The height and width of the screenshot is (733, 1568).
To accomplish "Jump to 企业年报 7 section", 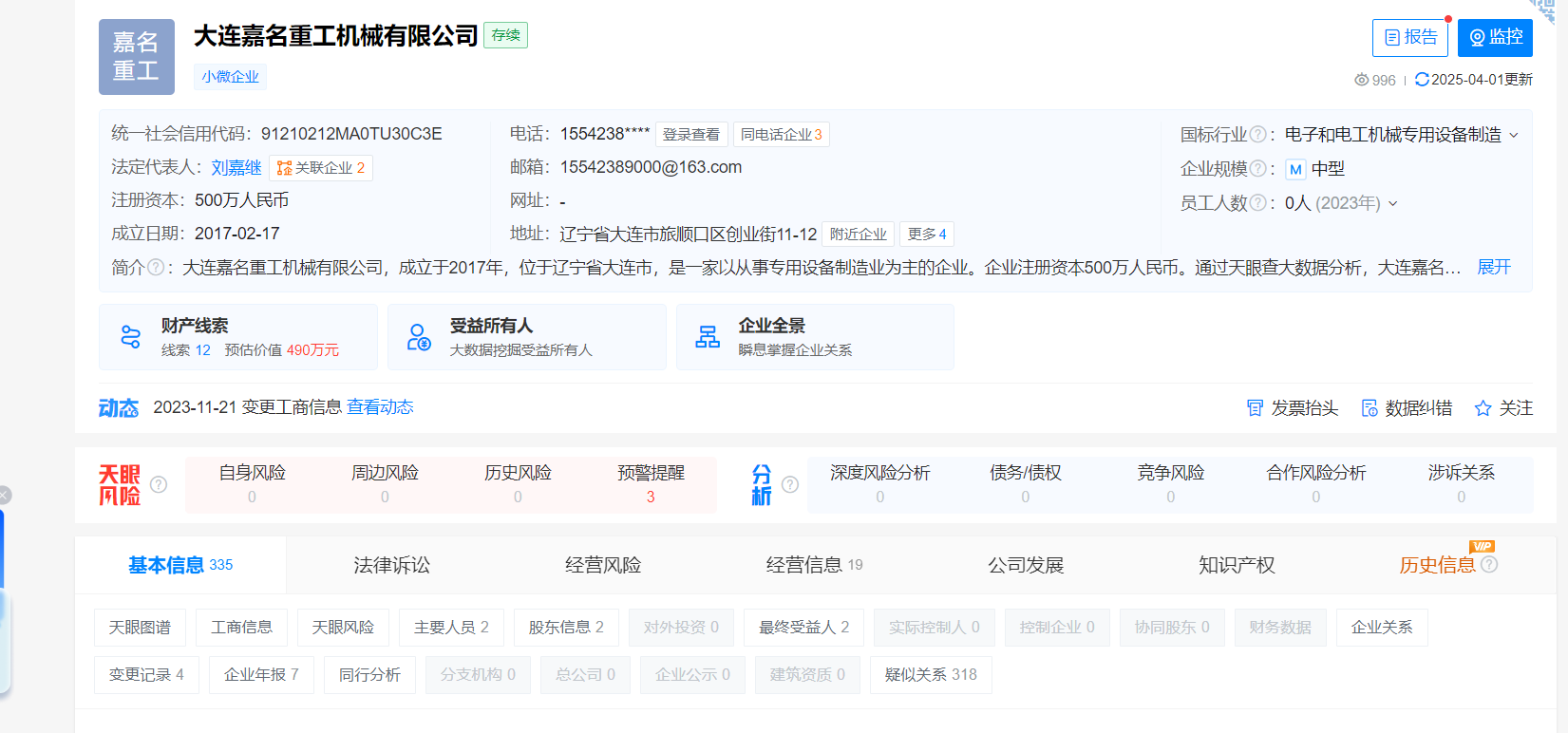I will pyautogui.click(x=261, y=674).
